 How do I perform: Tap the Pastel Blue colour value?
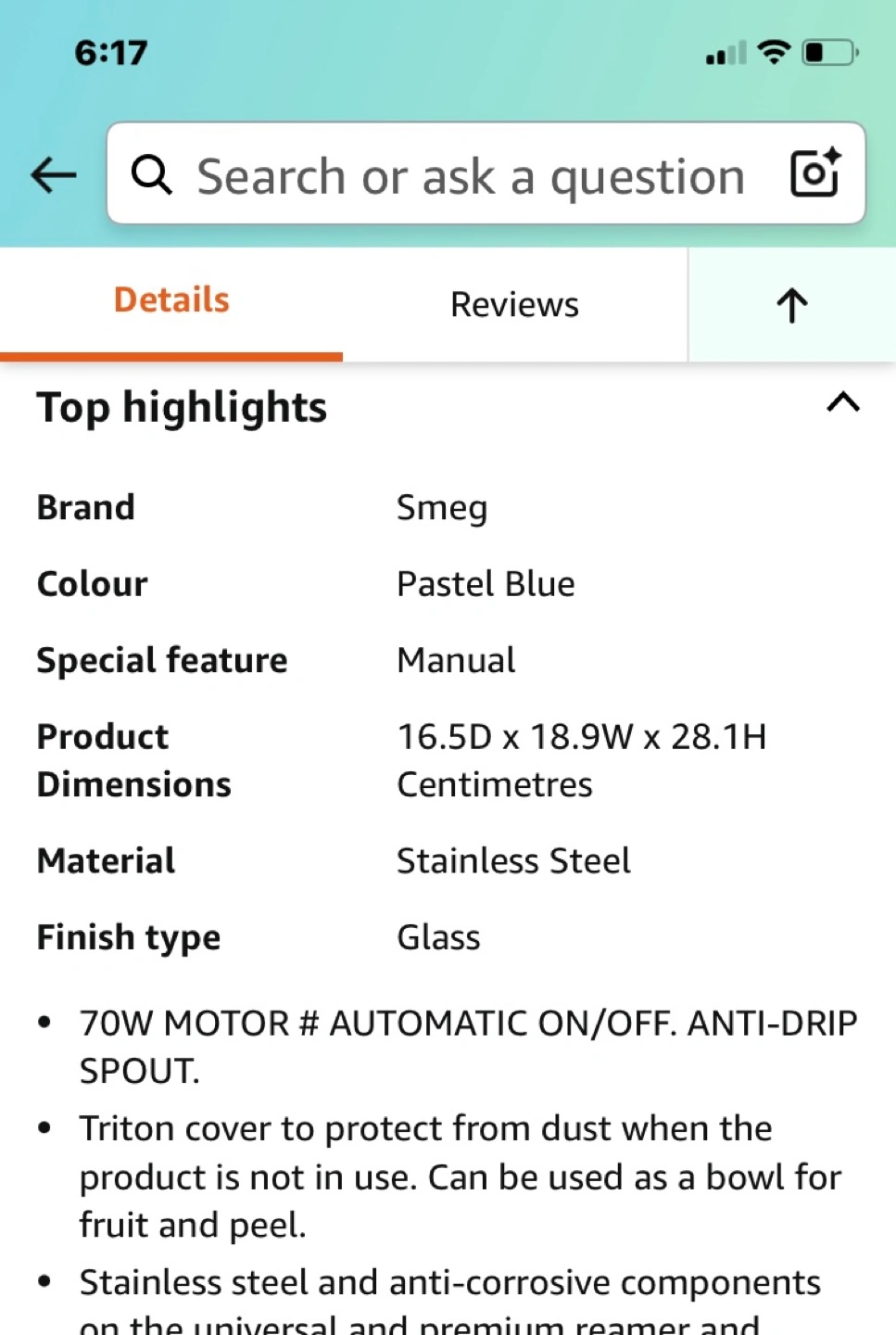[486, 584]
